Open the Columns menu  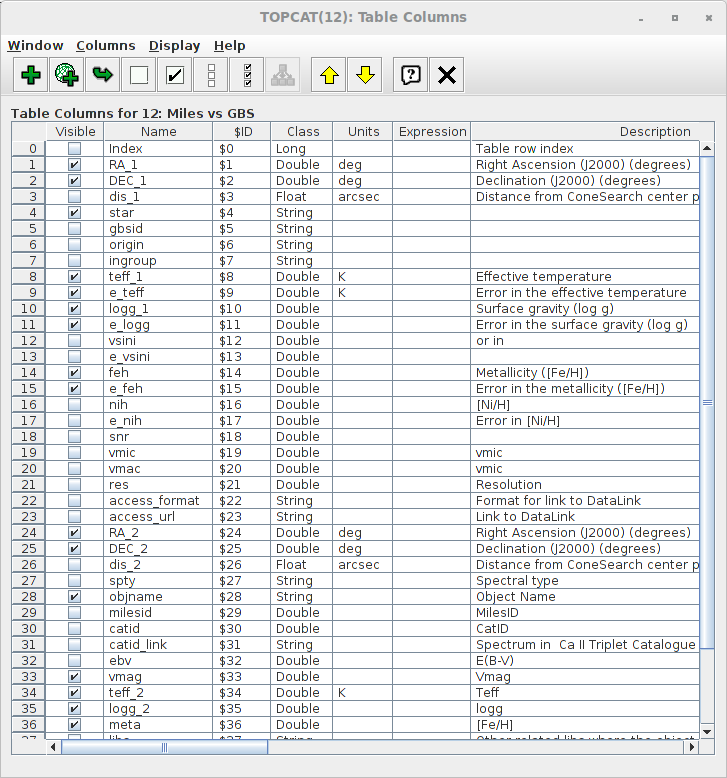point(106,46)
